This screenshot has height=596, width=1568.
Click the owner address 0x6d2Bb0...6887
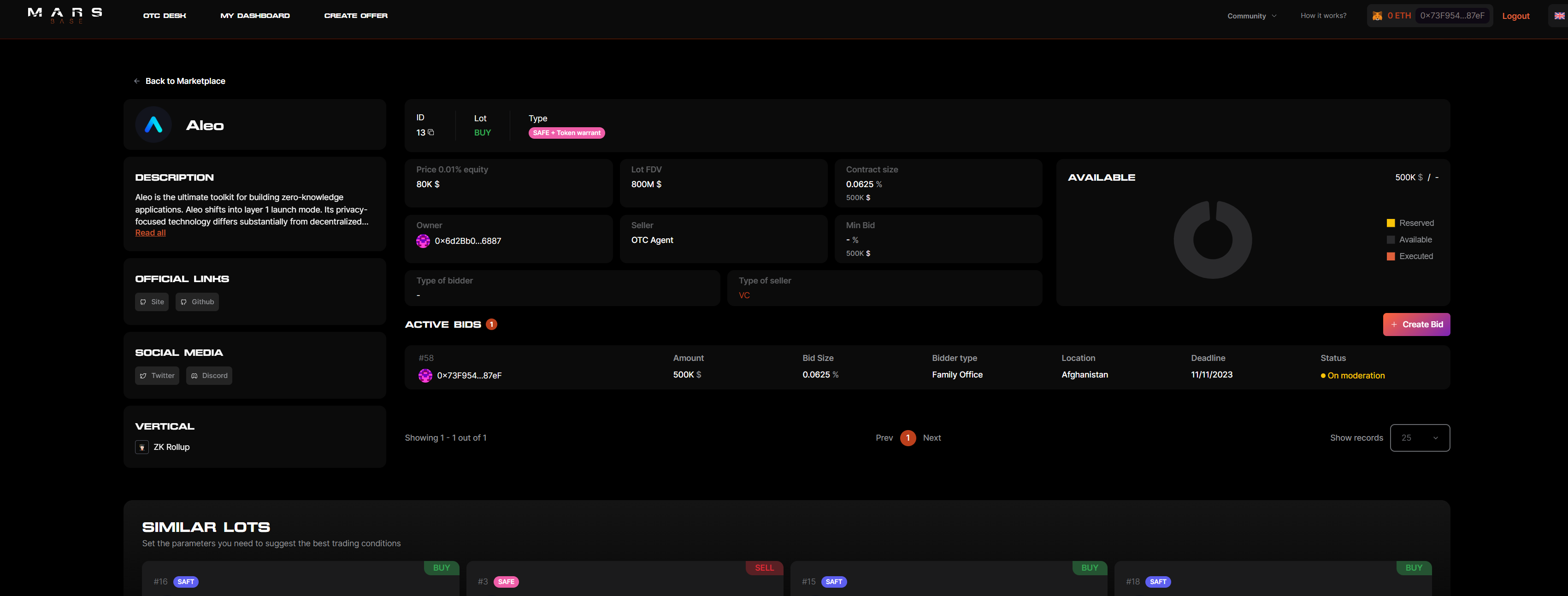pyautogui.click(x=467, y=241)
